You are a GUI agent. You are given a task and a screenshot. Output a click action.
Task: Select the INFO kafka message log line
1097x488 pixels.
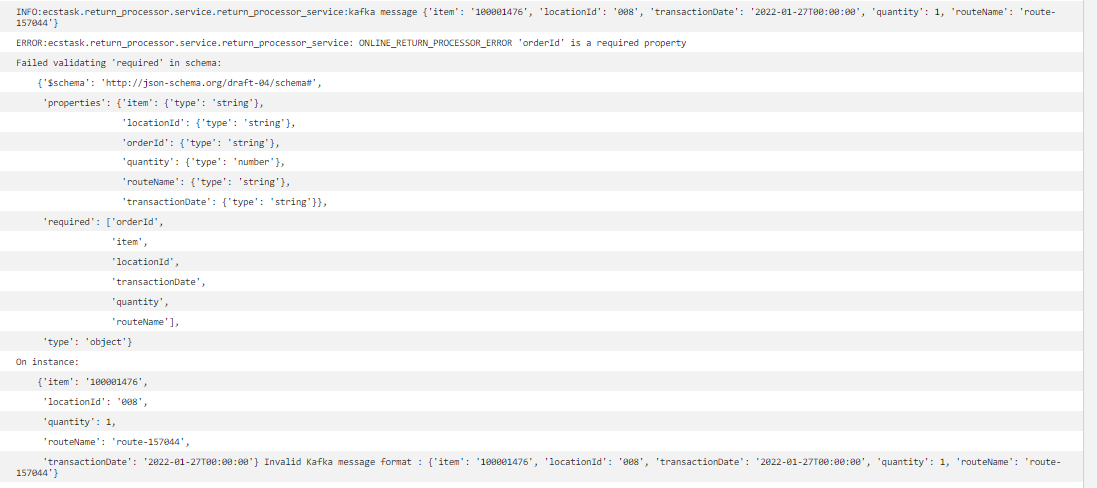(x=542, y=17)
